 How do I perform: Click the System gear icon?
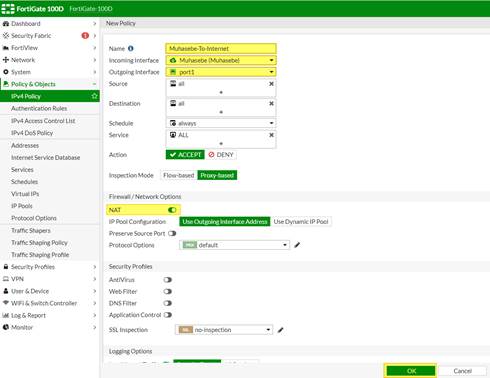coord(6,72)
